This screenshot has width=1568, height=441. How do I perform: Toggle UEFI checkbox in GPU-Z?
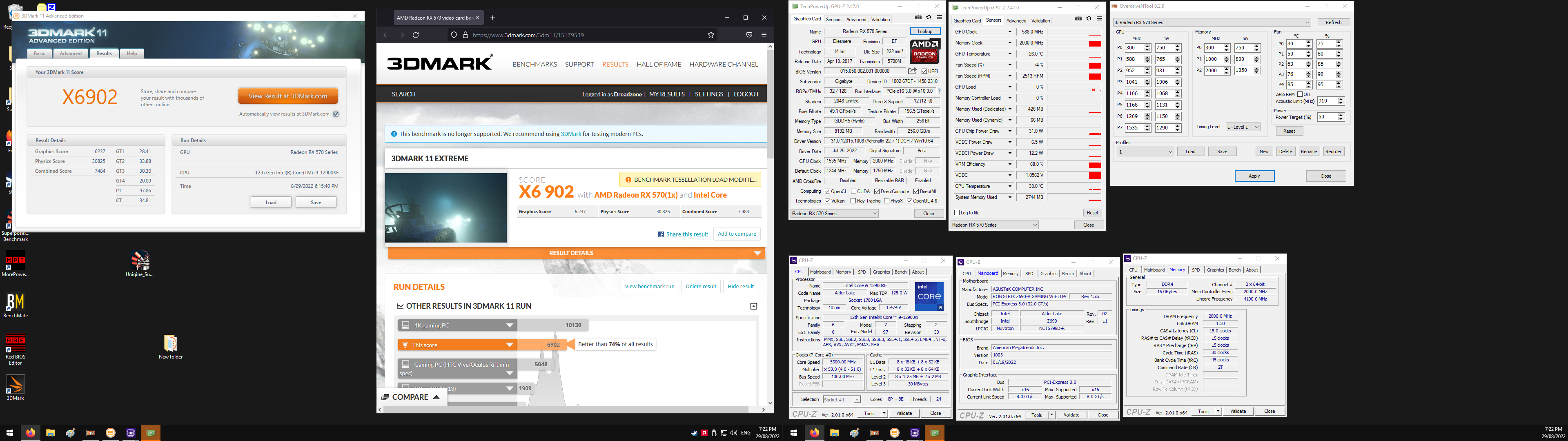(924, 71)
